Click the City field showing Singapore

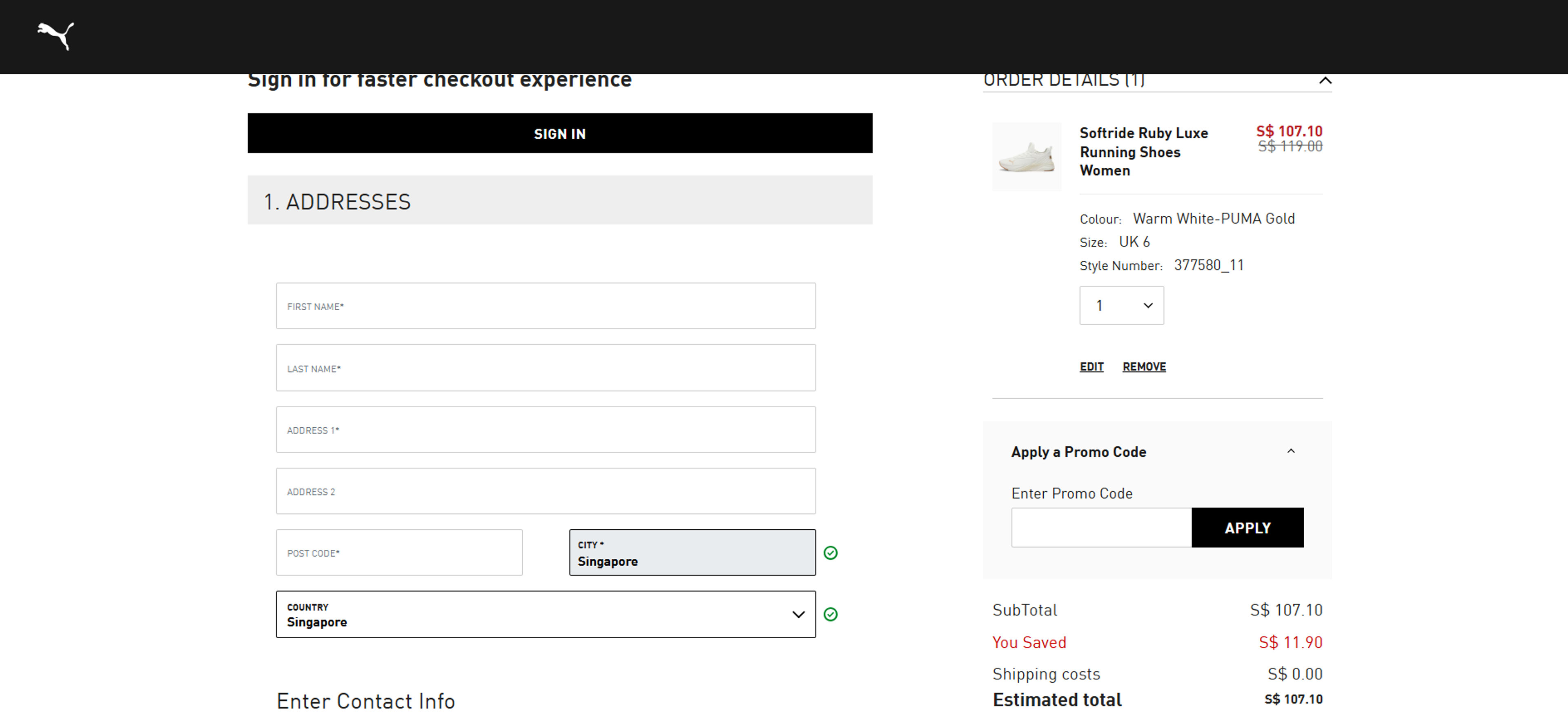(692, 553)
